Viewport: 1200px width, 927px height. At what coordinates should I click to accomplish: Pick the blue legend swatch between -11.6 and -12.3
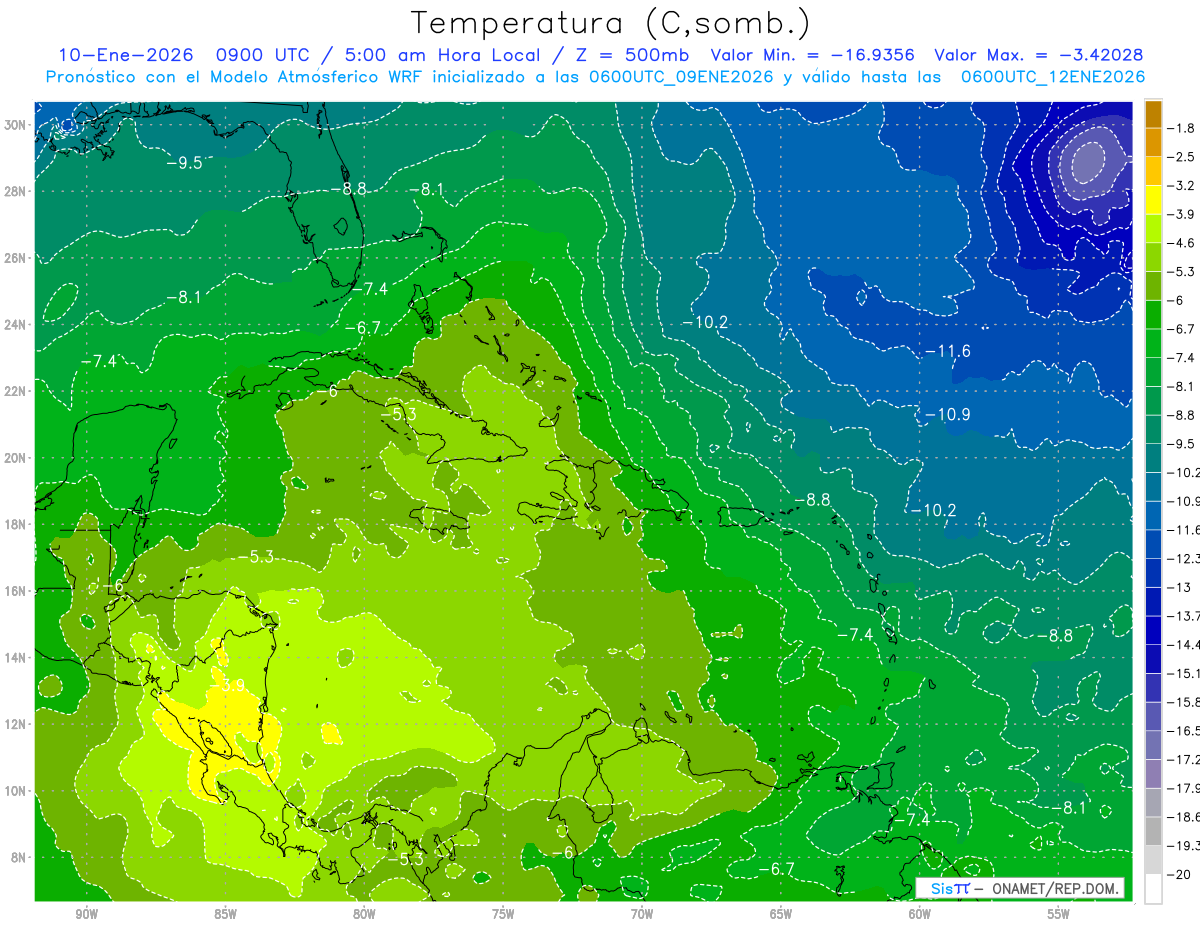point(1153,543)
